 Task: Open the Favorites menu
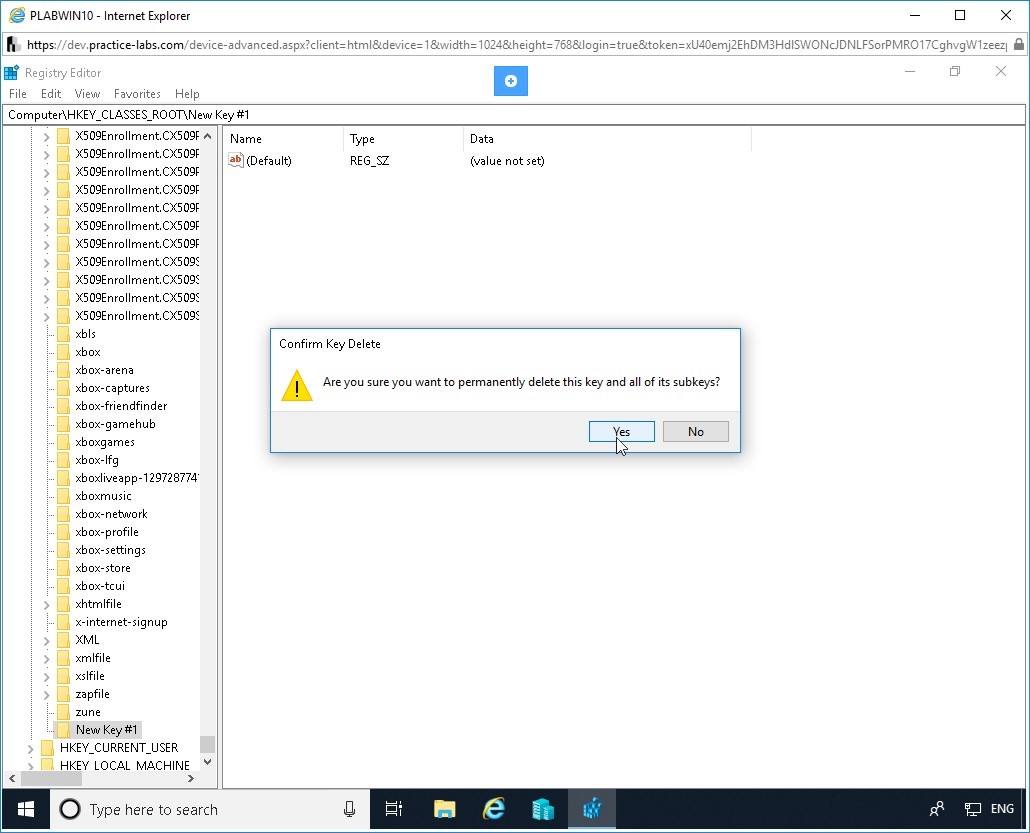[137, 94]
